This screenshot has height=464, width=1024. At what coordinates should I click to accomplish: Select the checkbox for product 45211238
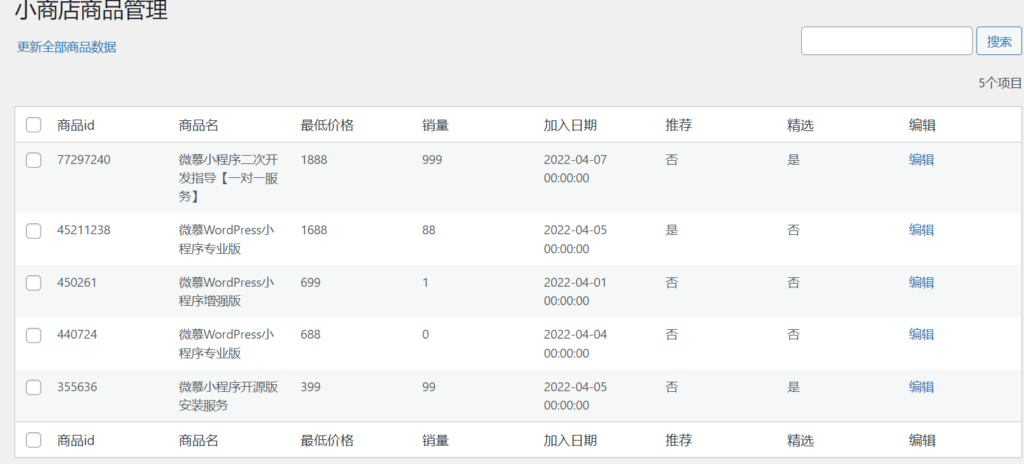point(33,230)
